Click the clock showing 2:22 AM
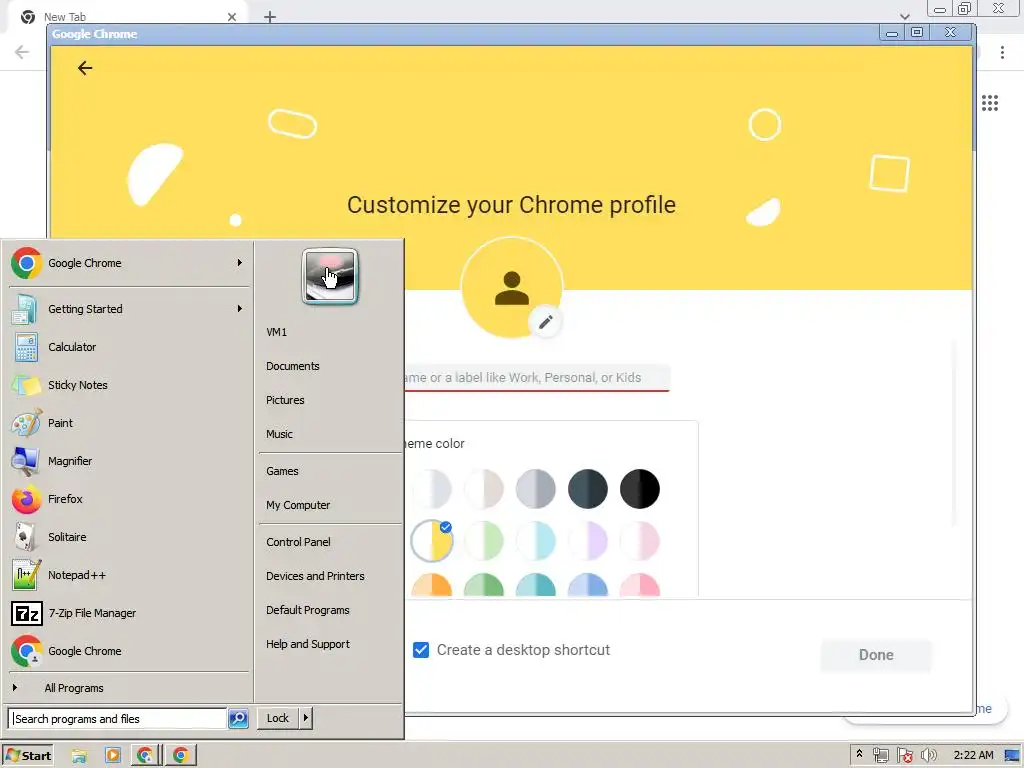Screen dimensions: 1024x768 [973, 755]
